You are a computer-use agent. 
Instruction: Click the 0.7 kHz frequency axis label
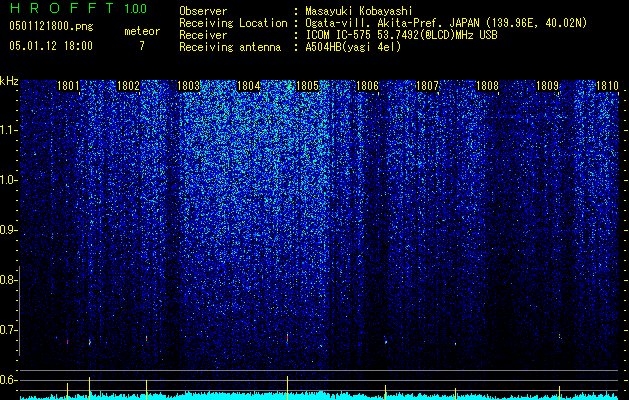pos(8,330)
